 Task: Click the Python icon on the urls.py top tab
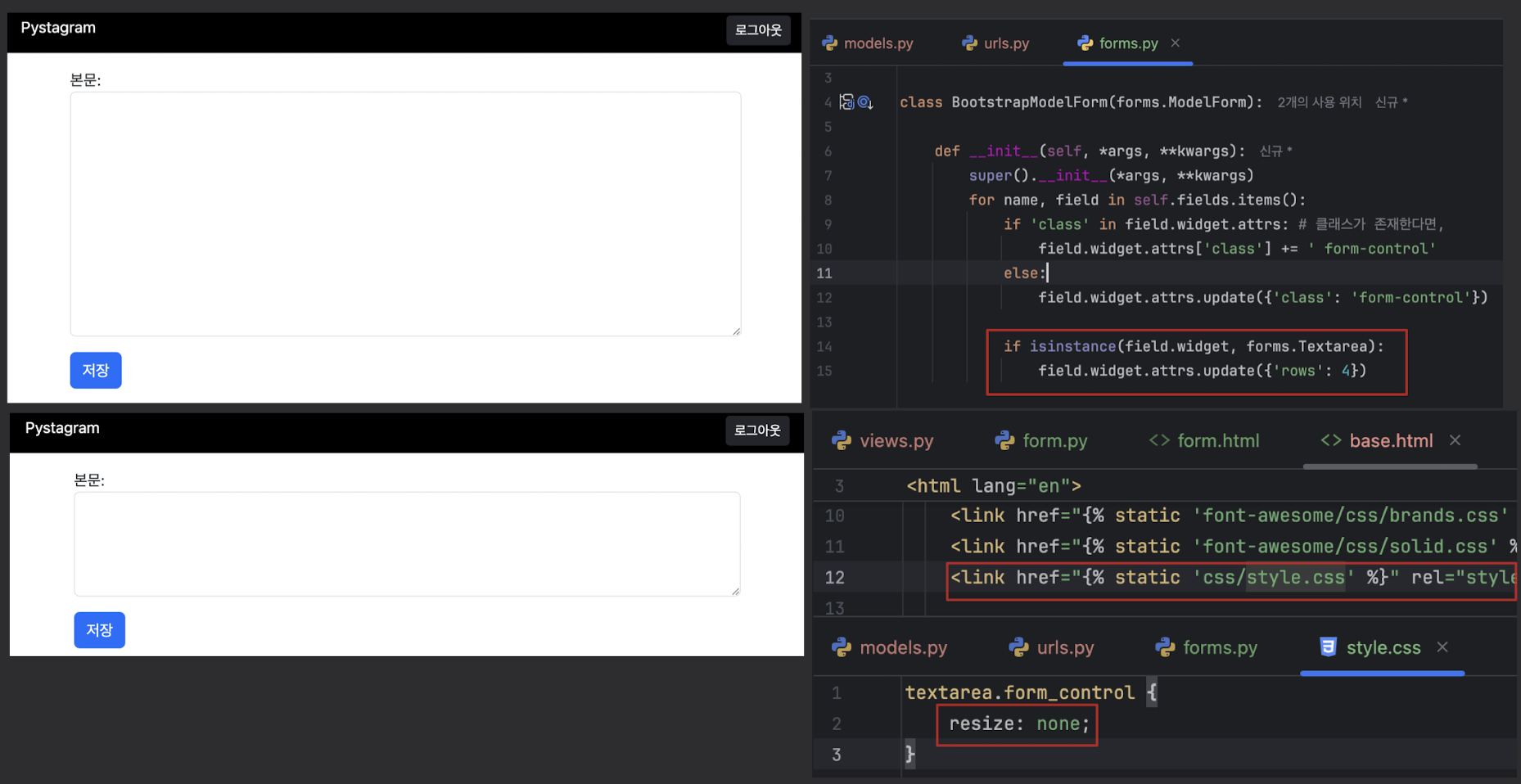click(970, 43)
